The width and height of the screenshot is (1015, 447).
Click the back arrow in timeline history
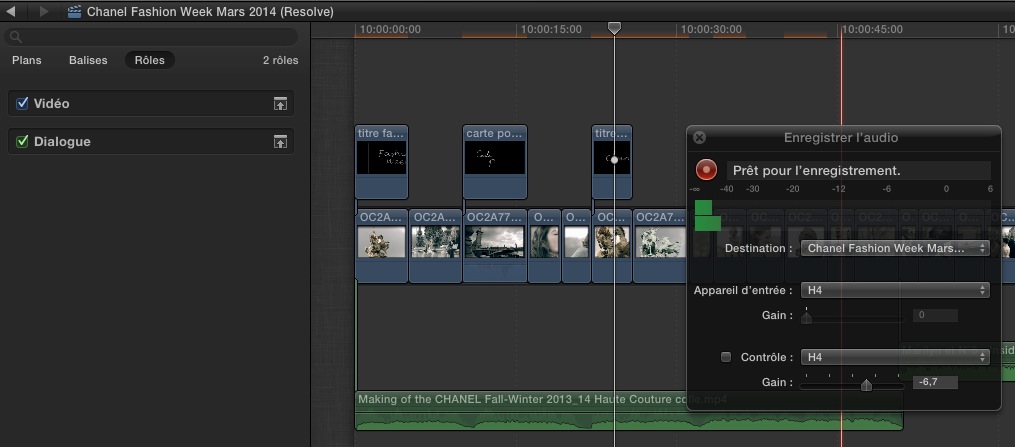click(11, 12)
